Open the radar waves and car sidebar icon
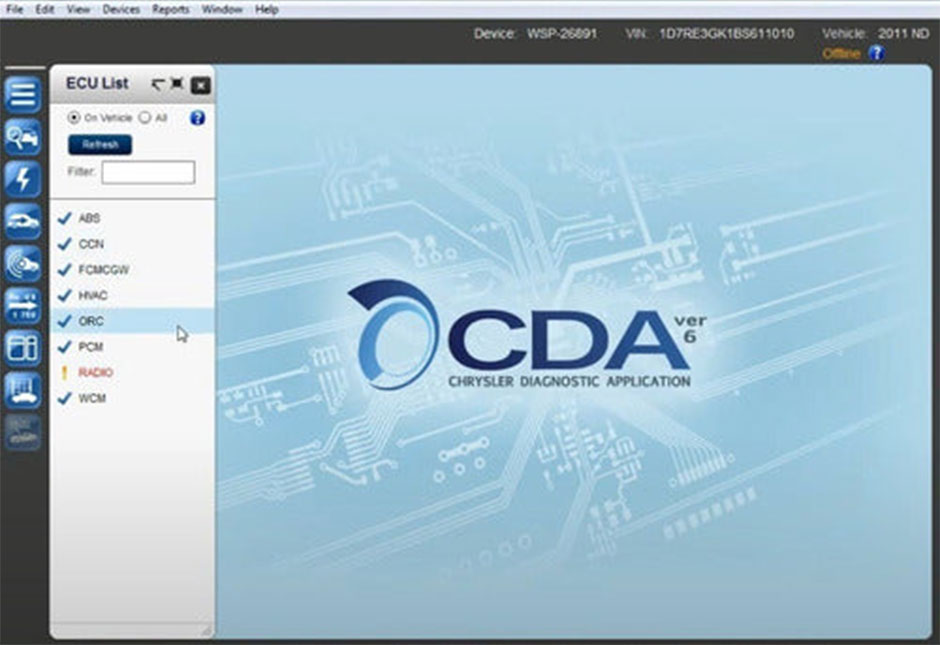Viewport: 940px width, 645px height. (x=23, y=263)
